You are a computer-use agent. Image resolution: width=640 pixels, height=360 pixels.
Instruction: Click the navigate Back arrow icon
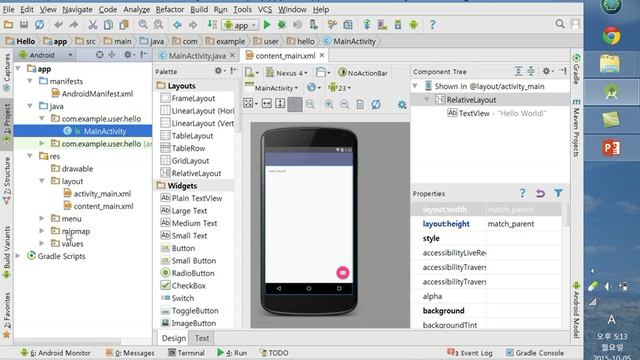[x=177, y=25]
